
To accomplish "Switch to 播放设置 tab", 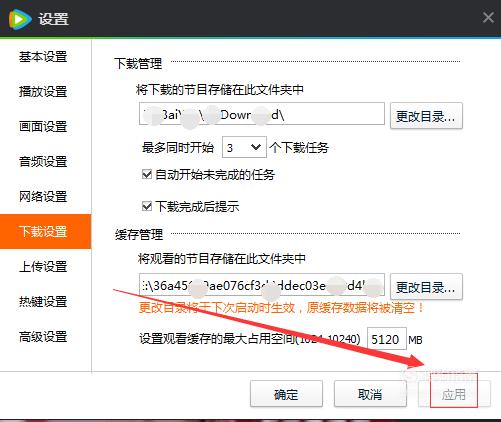I will pyautogui.click(x=43, y=91).
